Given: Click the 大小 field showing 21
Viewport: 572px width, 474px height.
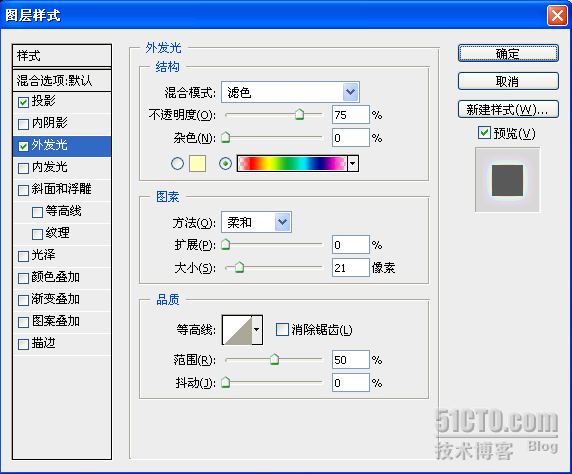Looking at the screenshot, I should pos(351,267).
